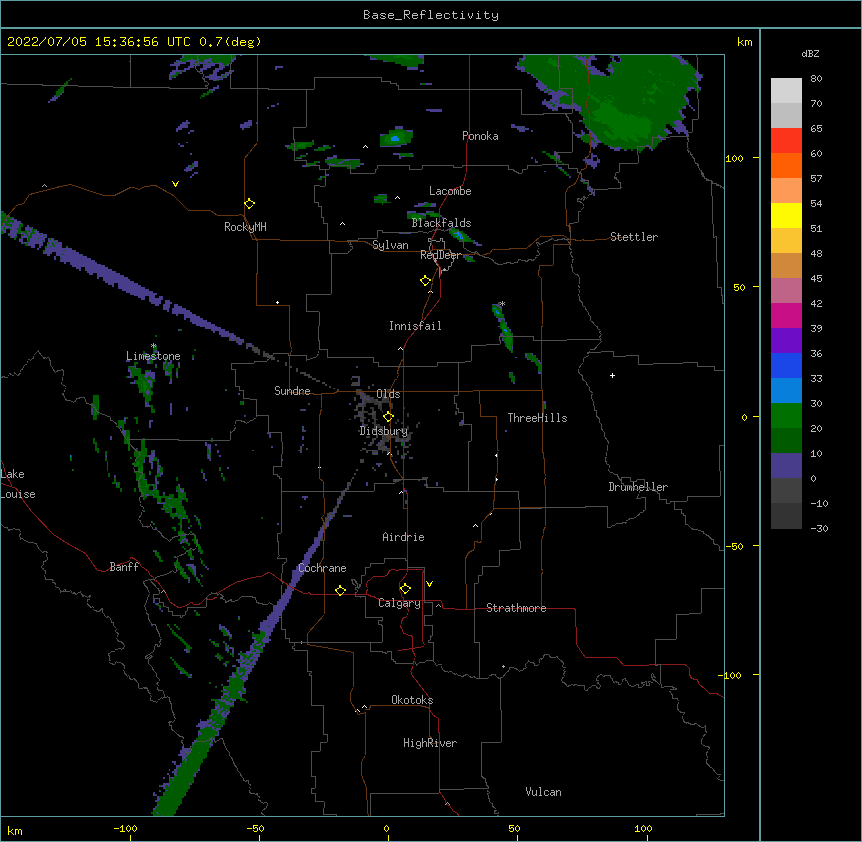The width and height of the screenshot is (862, 842).
Task: Select the violet 36-39 dBZ swatch
Action: (786, 341)
